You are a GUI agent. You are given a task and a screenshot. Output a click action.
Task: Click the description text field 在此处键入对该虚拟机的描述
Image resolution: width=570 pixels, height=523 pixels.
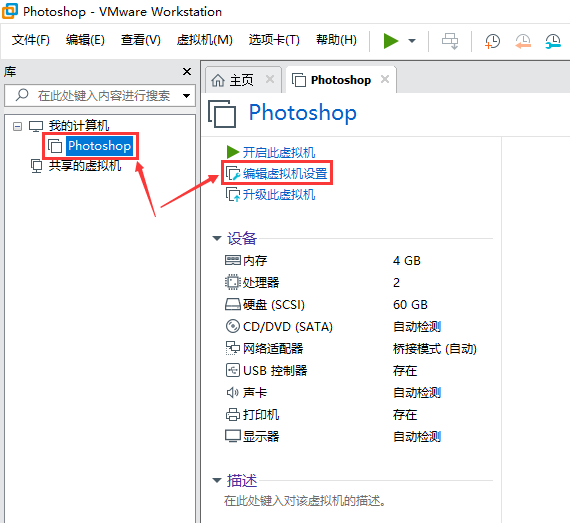tap(305, 501)
